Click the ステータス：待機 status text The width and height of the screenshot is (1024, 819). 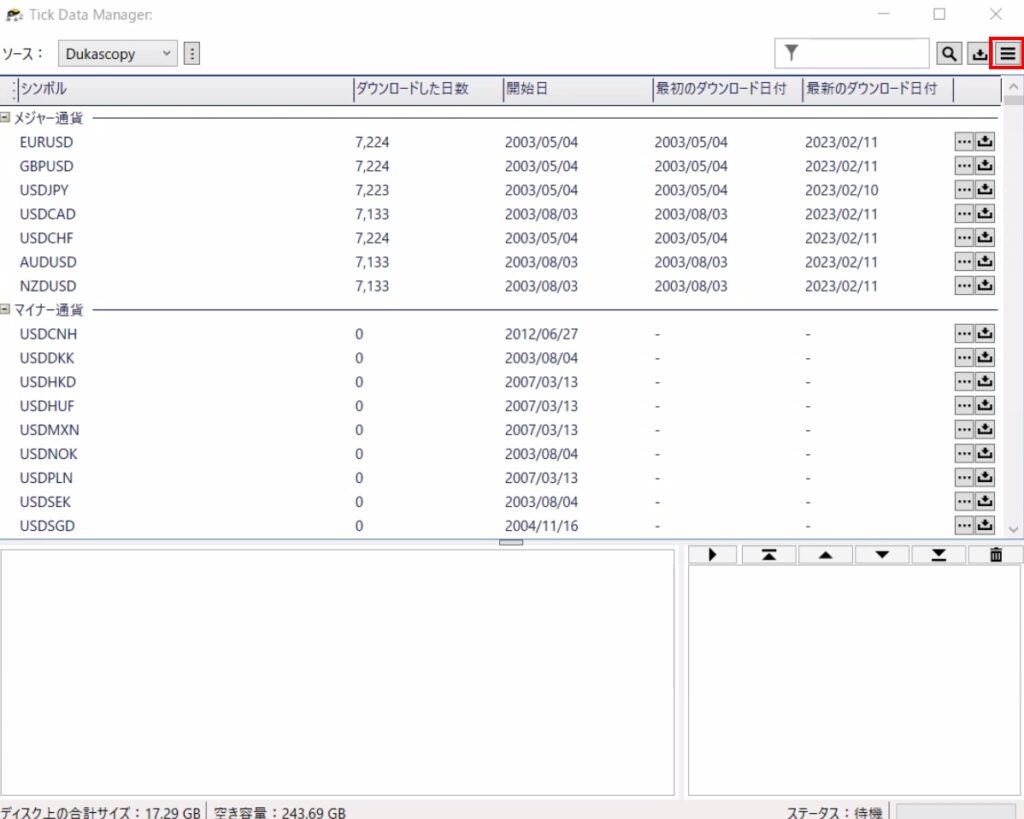click(834, 812)
